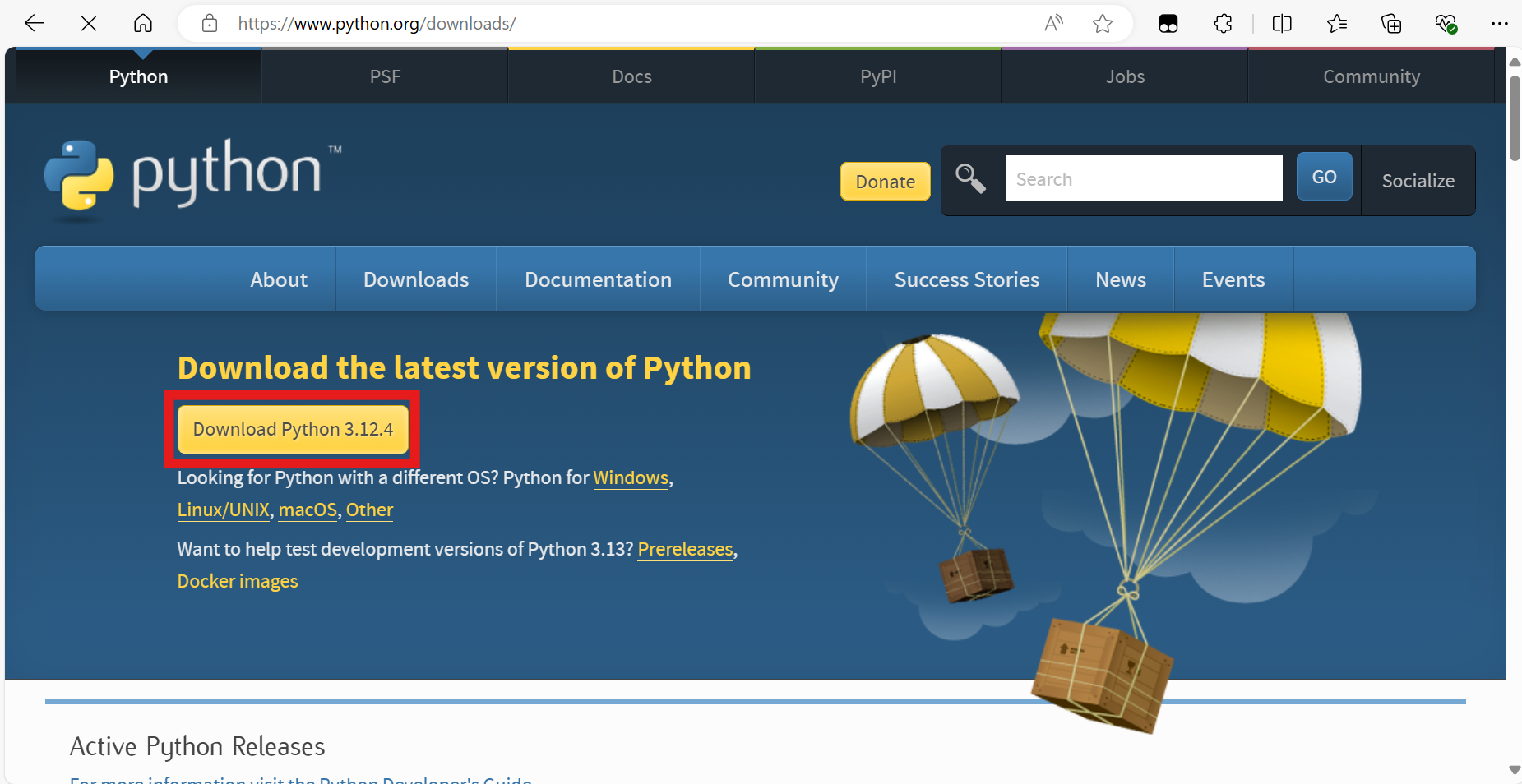Open the browser home page icon
This screenshot has height=784, width=1522.
(x=143, y=24)
